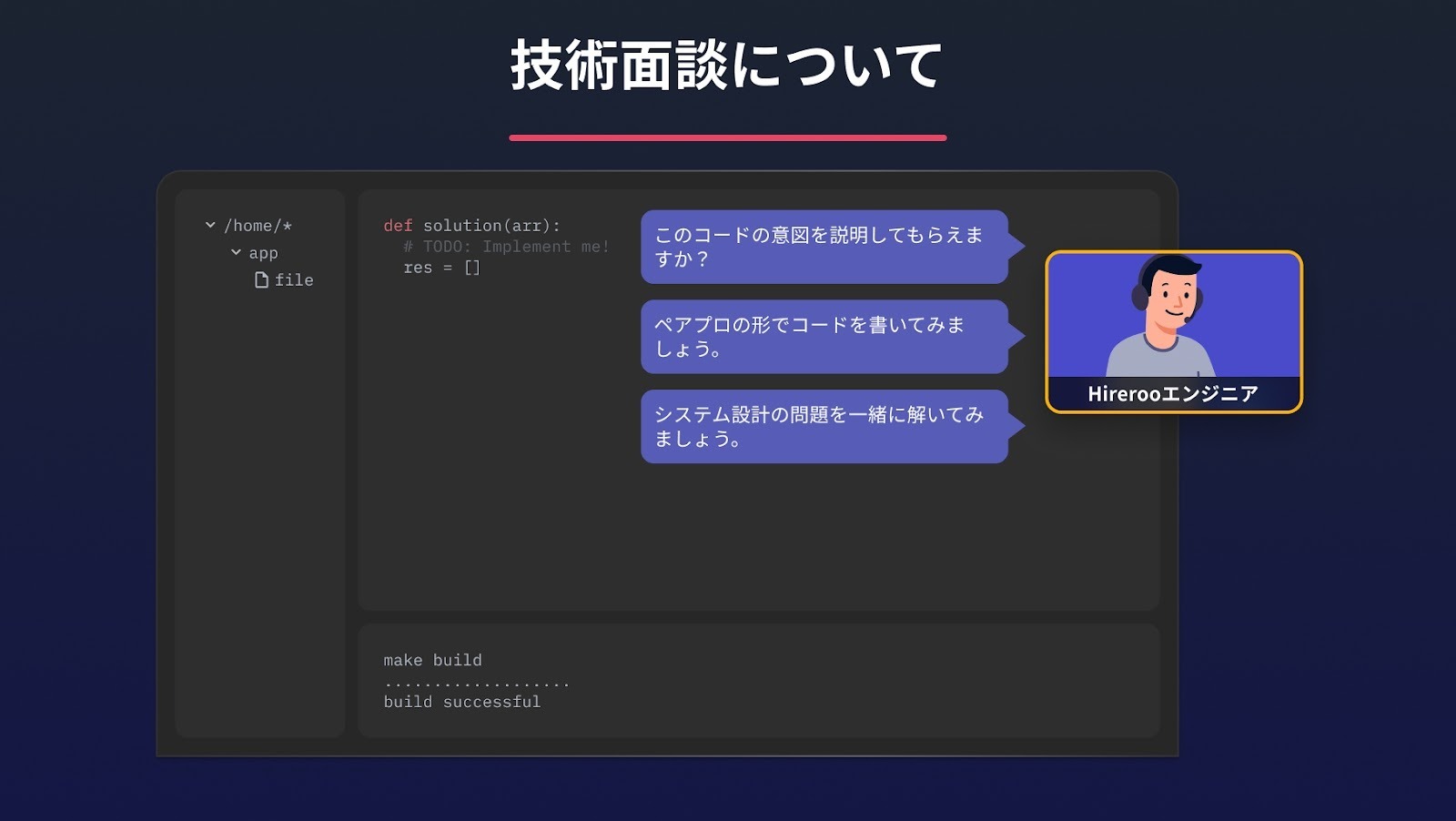The width and height of the screenshot is (1456, 821).
Task: Click the engineer's headset microphone
Action: (1188, 319)
